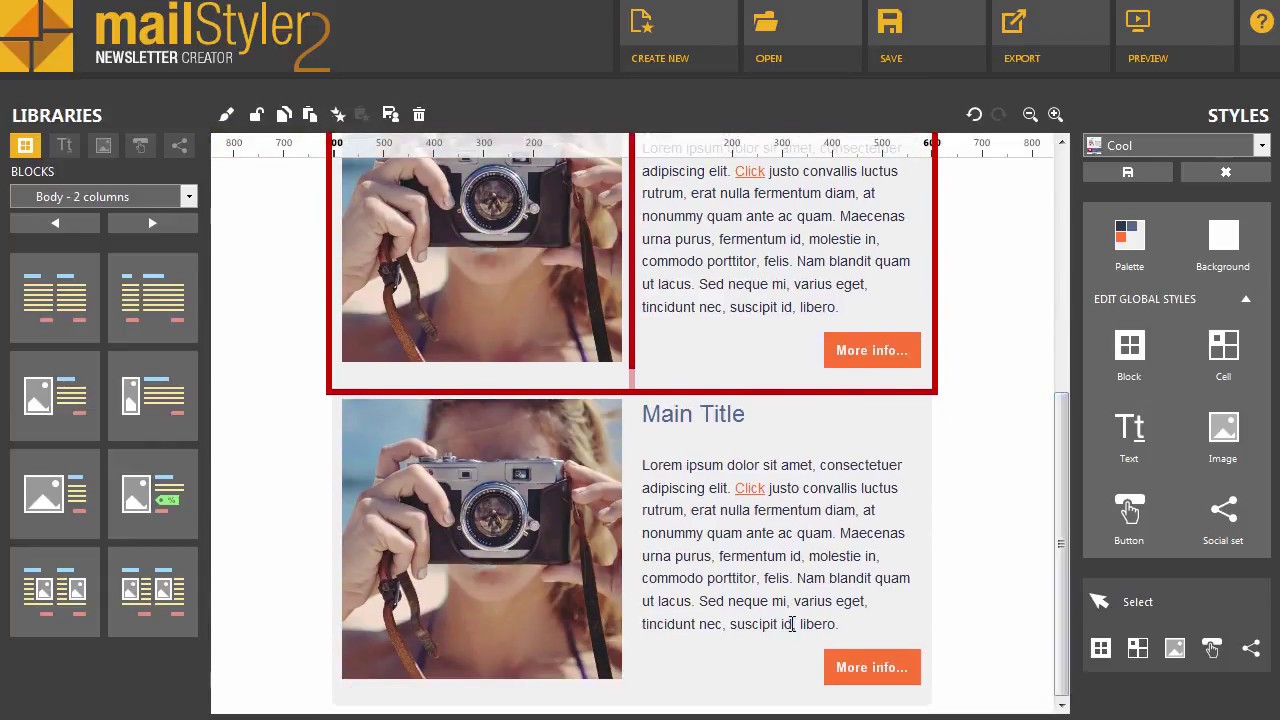Screen dimensions: 1280x720
Task: Zoom out with the minus magnifier
Action: tap(1030, 114)
